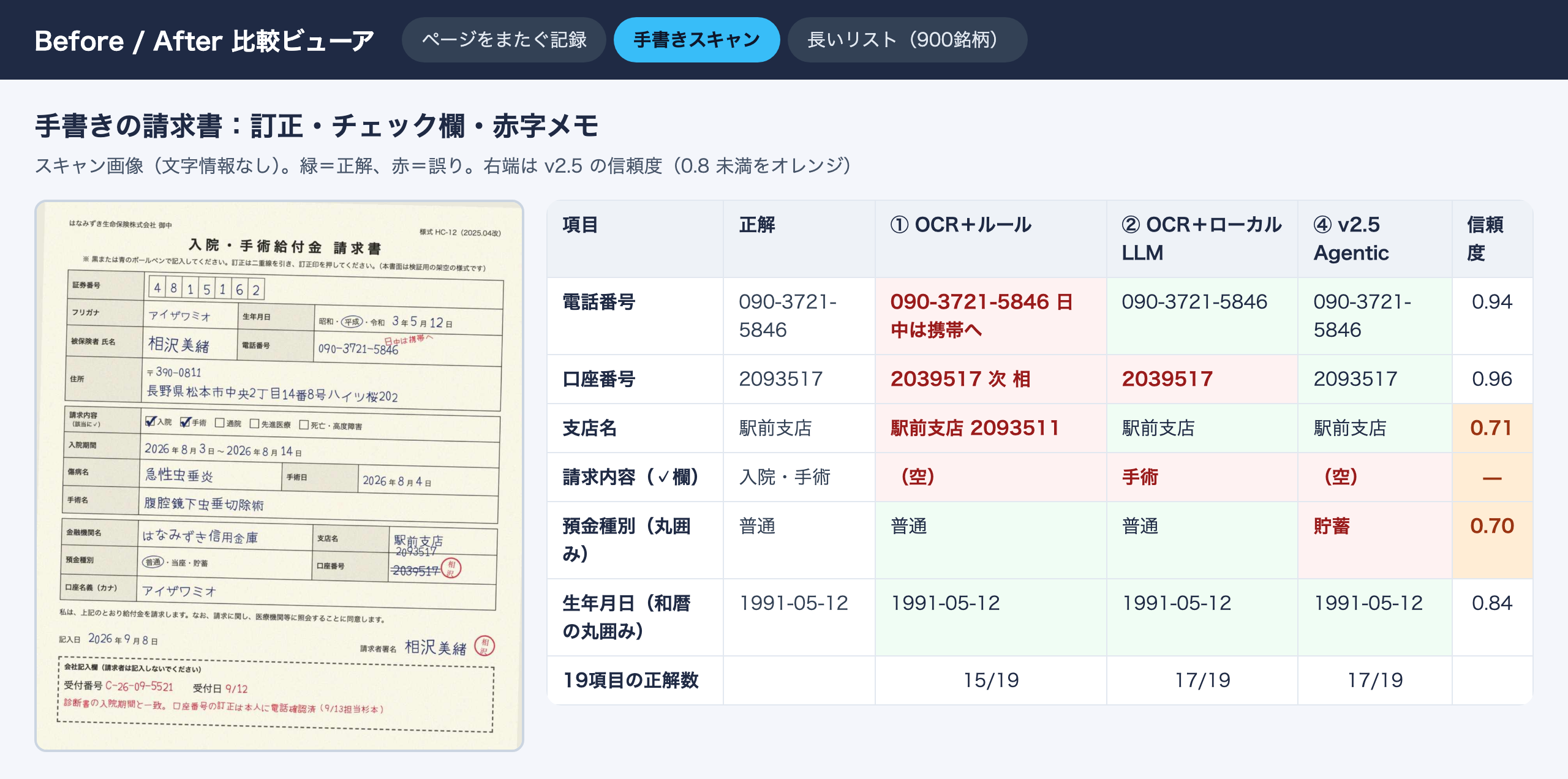Image resolution: width=1568 pixels, height=779 pixels.
Task: Click the 1991-05-12 cell under OCR+ルール
Action: click(x=990, y=617)
